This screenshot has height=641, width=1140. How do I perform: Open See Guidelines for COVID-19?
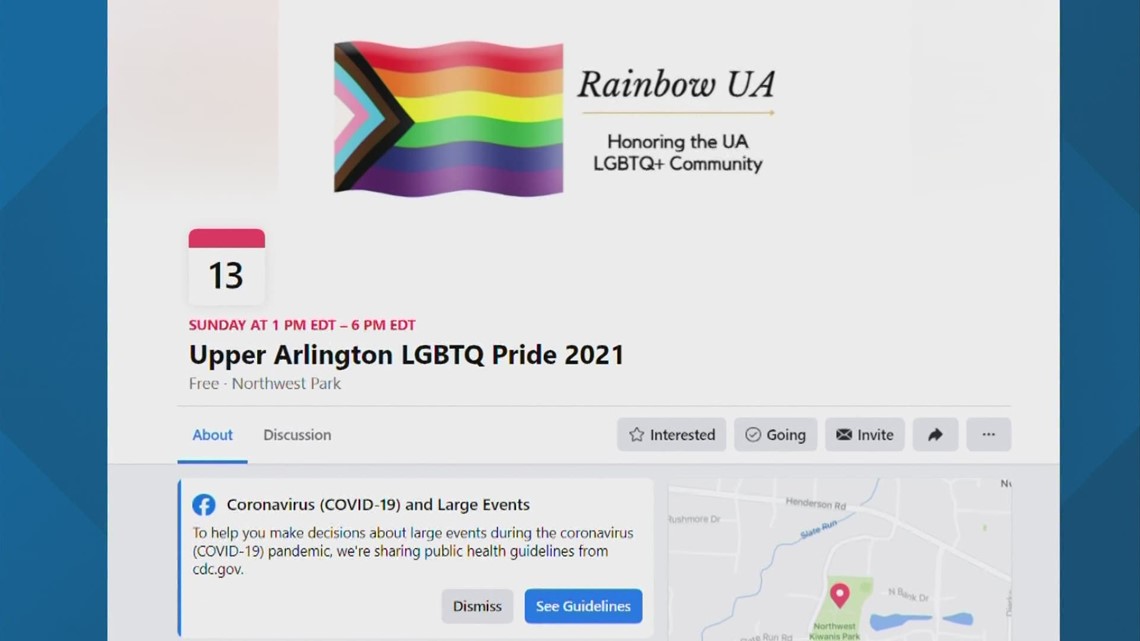(x=583, y=606)
